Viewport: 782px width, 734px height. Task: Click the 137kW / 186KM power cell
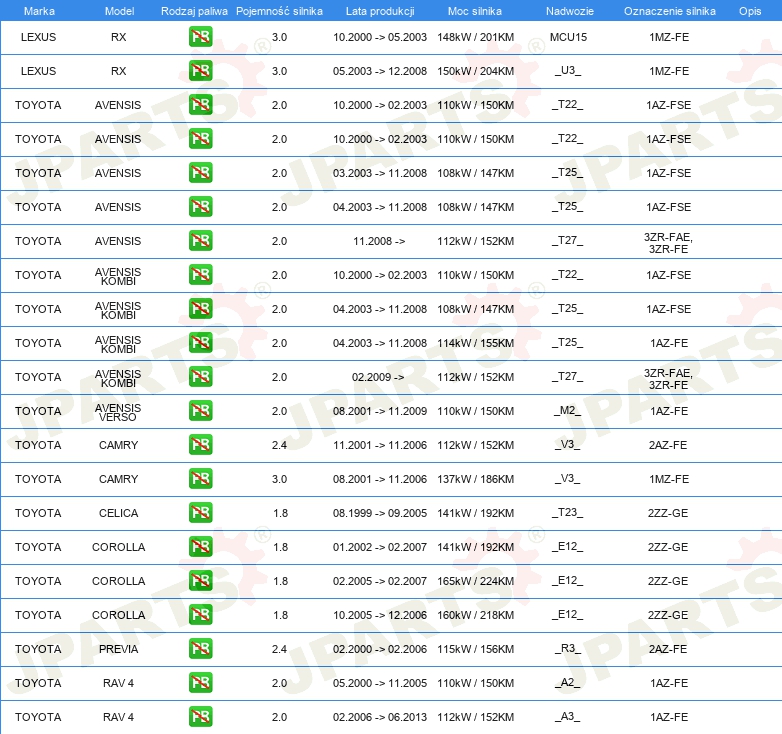click(x=475, y=479)
